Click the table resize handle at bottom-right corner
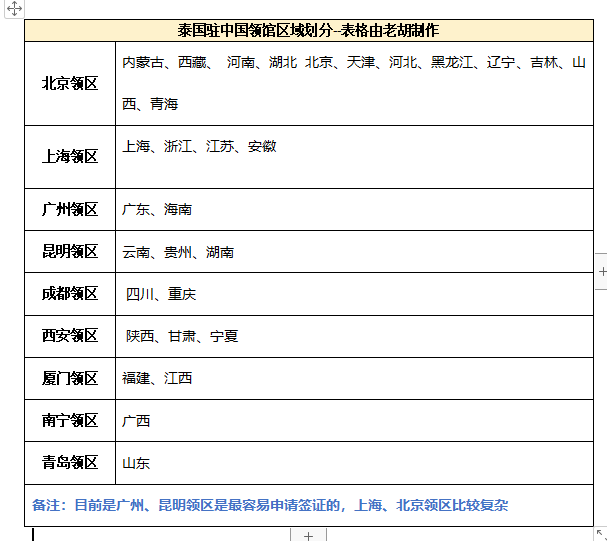The height and width of the screenshot is (541, 607). [x=601, y=535]
